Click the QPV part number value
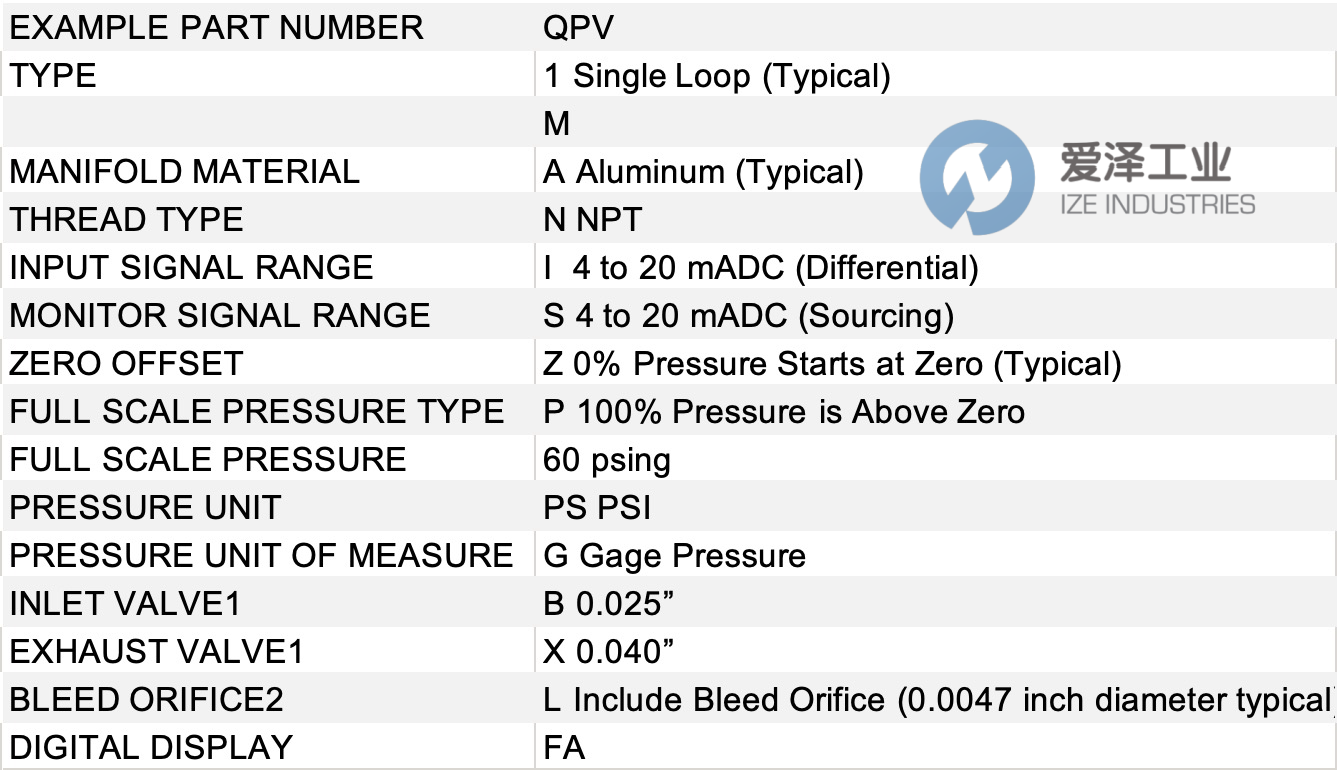Viewport: 1337px width, 770px height. 578,27
